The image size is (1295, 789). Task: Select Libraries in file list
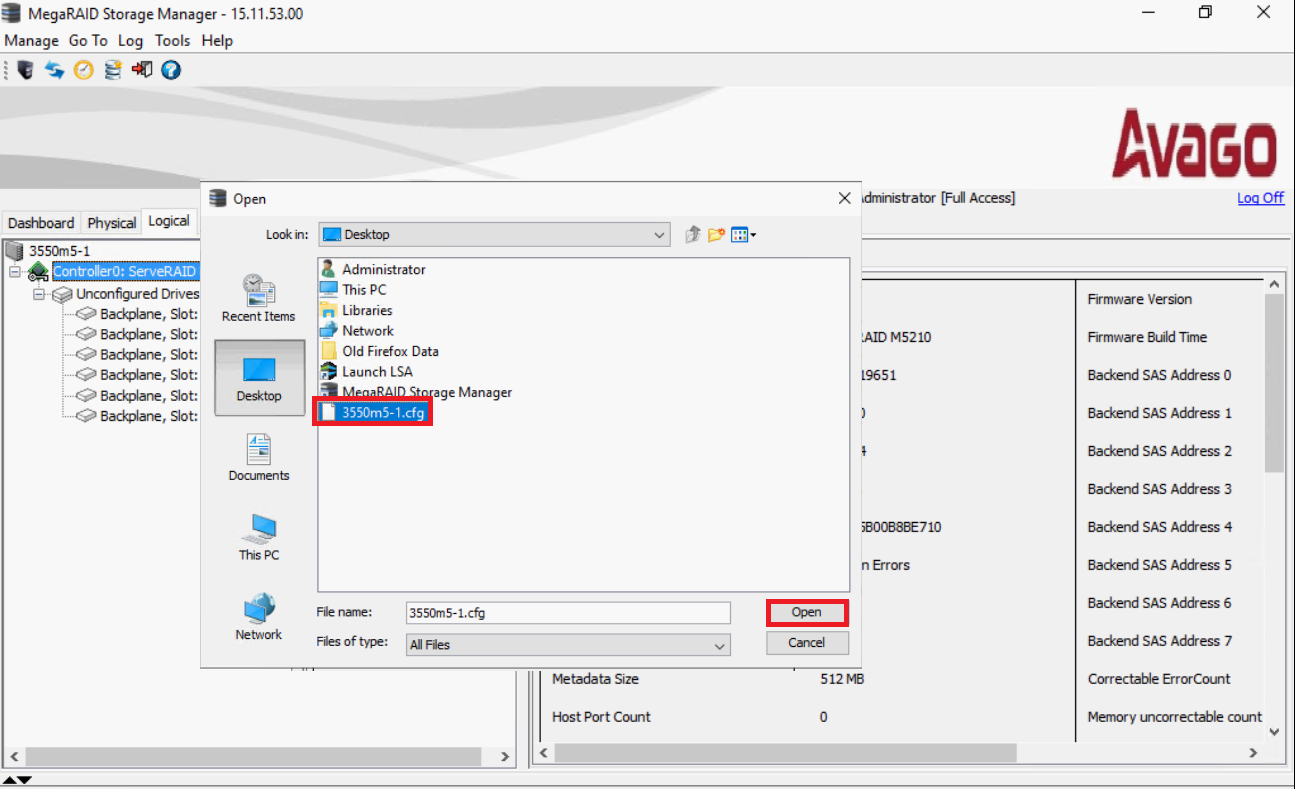click(356, 310)
